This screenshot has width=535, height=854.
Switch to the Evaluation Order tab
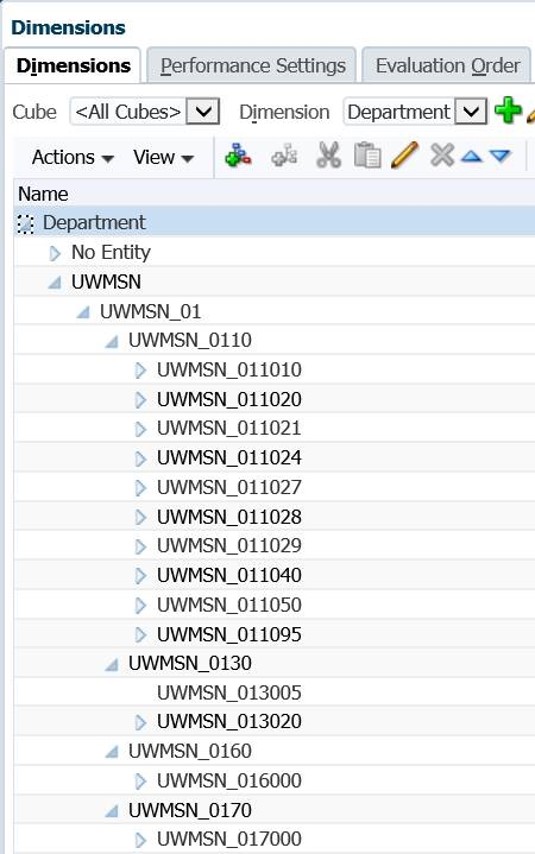pyautogui.click(x=447, y=65)
